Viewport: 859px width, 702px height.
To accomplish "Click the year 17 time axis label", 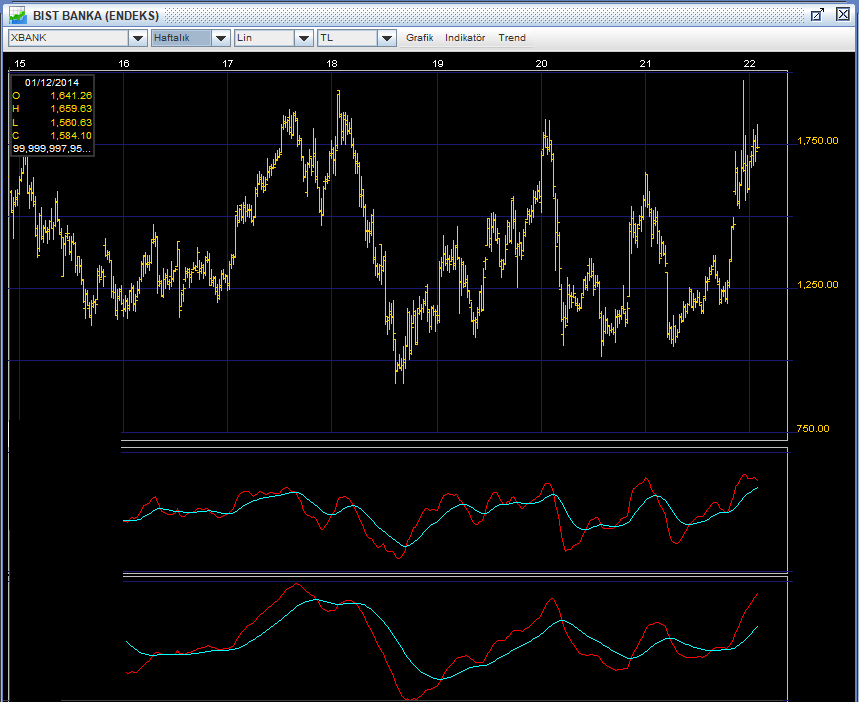I will tap(227, 64).
